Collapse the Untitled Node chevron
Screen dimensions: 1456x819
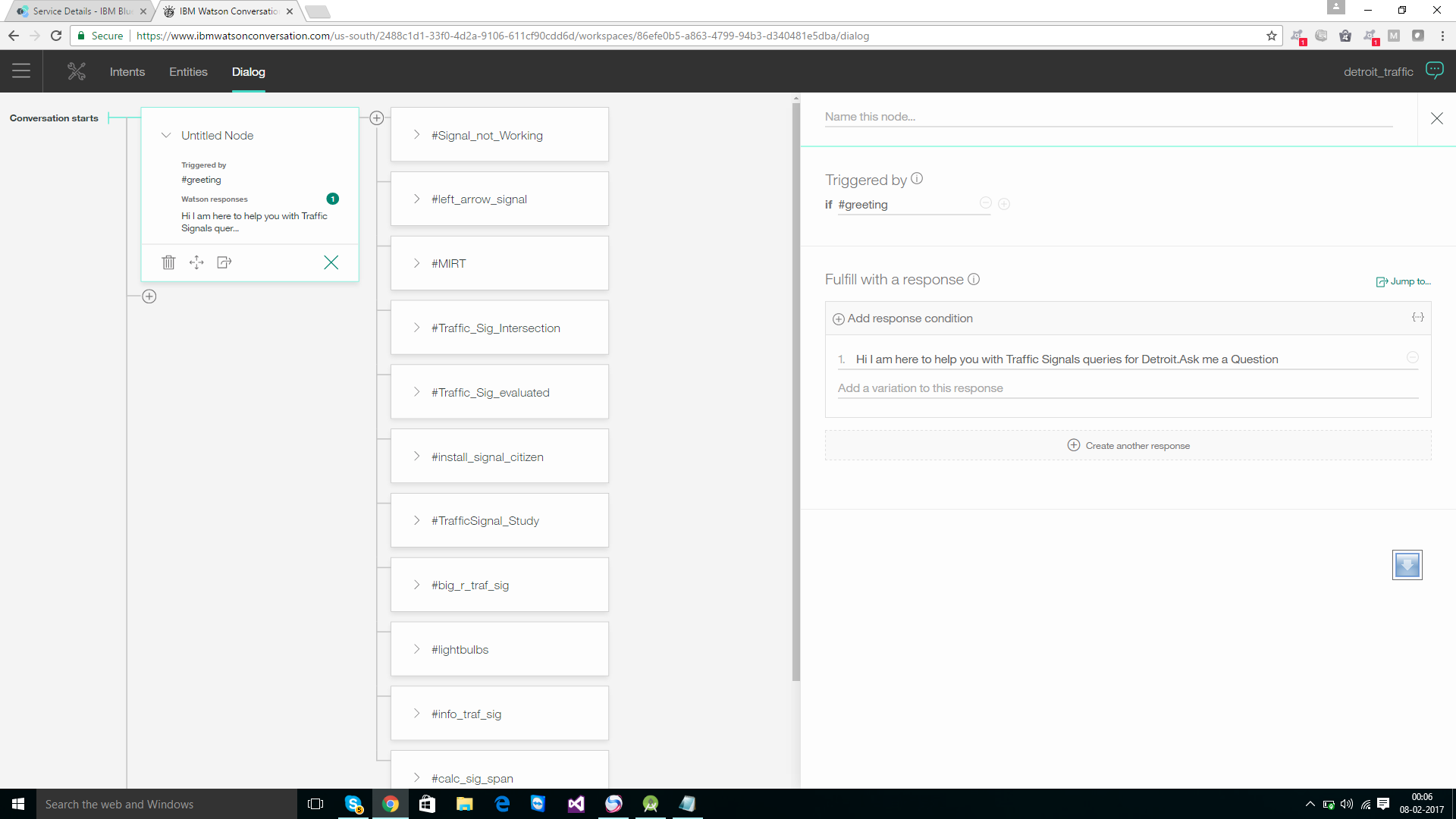165,135
